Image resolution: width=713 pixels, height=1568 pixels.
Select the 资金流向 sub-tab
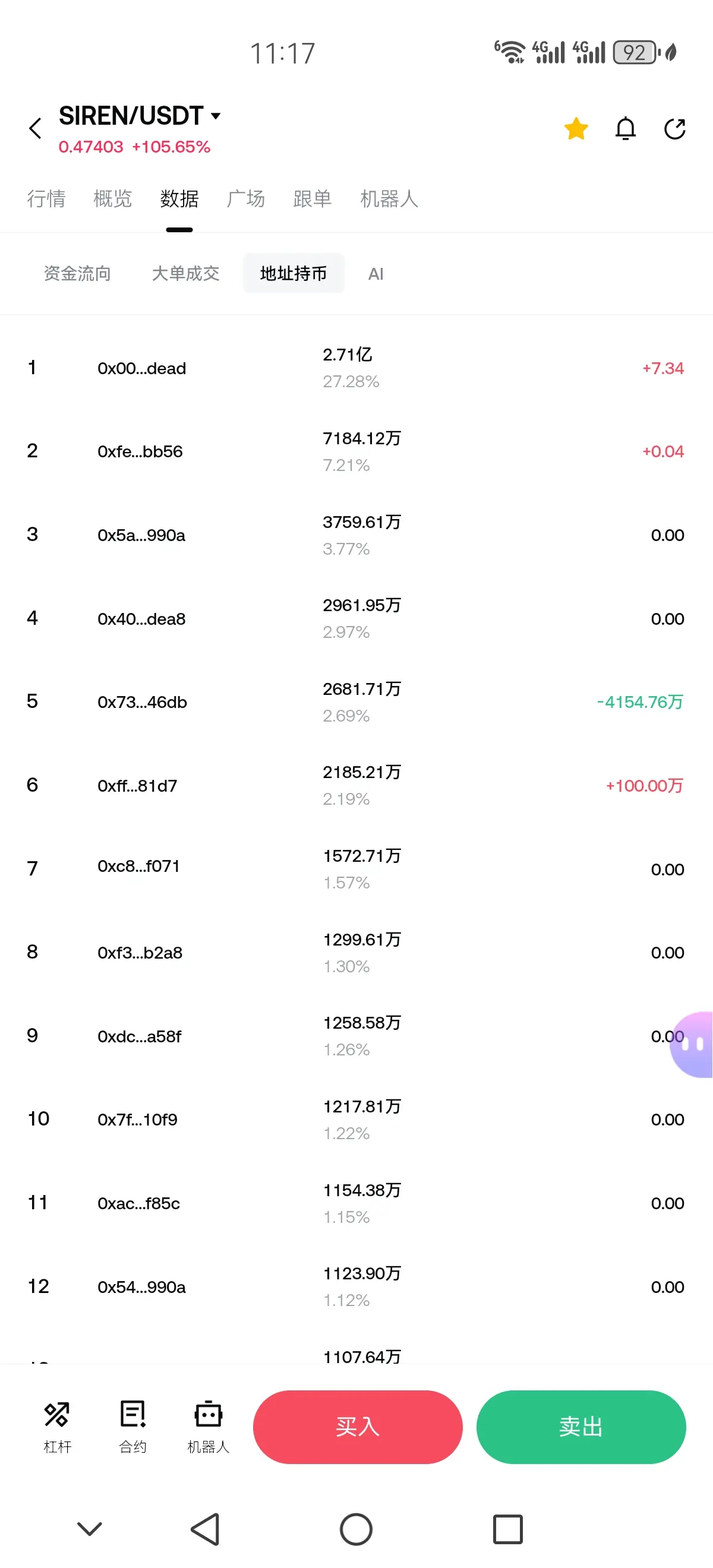(x=77, y=273)
